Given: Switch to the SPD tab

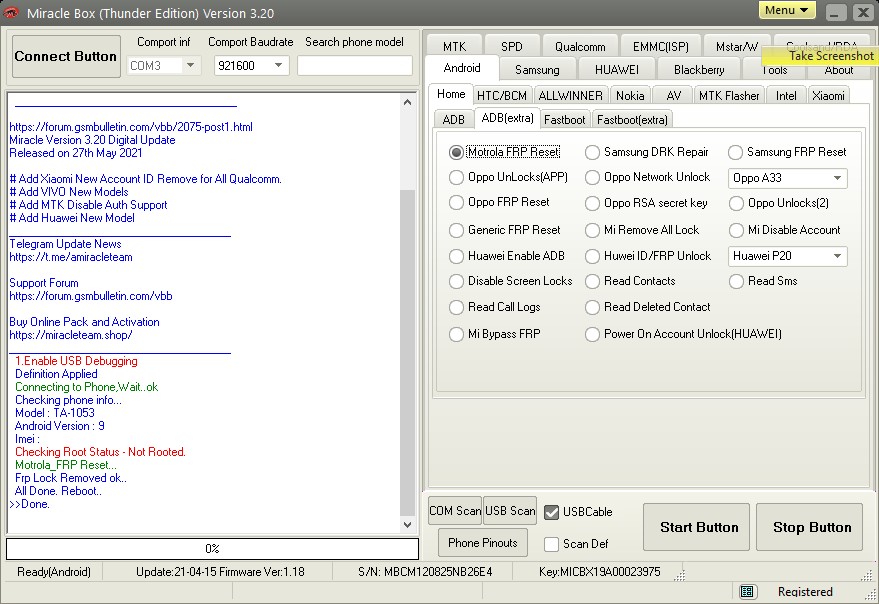Looking at the screenshot, I should tap(512, 47).
